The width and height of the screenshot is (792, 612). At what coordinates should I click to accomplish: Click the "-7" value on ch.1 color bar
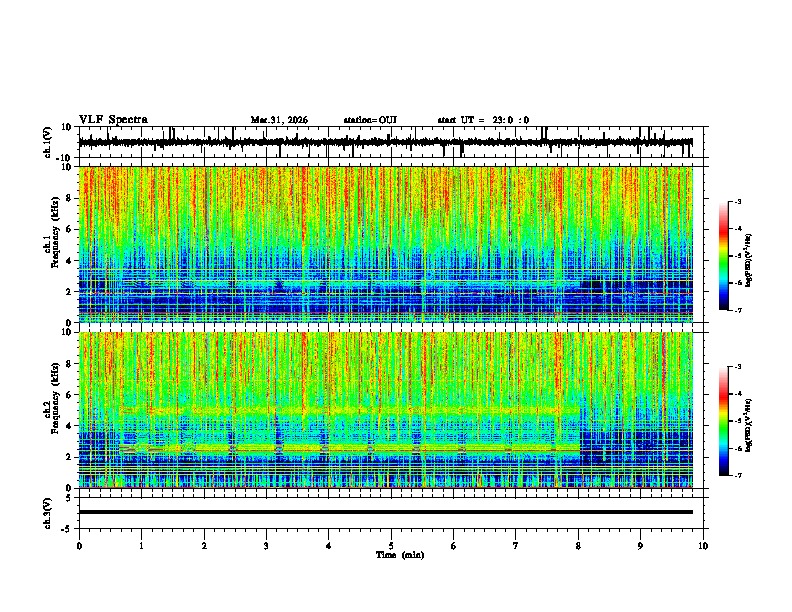pos(737,310)
